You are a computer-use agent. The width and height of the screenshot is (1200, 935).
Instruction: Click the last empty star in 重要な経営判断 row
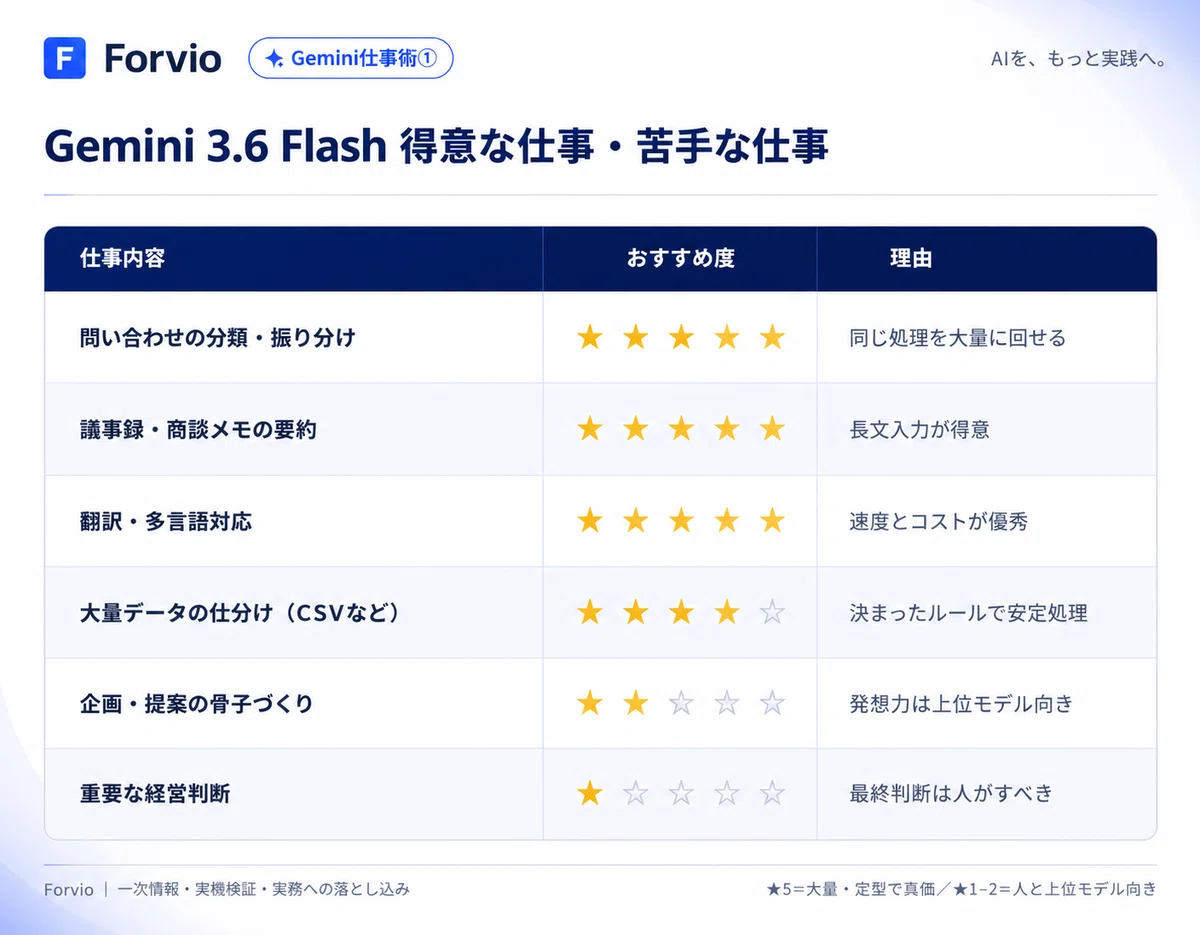point(772,795)
